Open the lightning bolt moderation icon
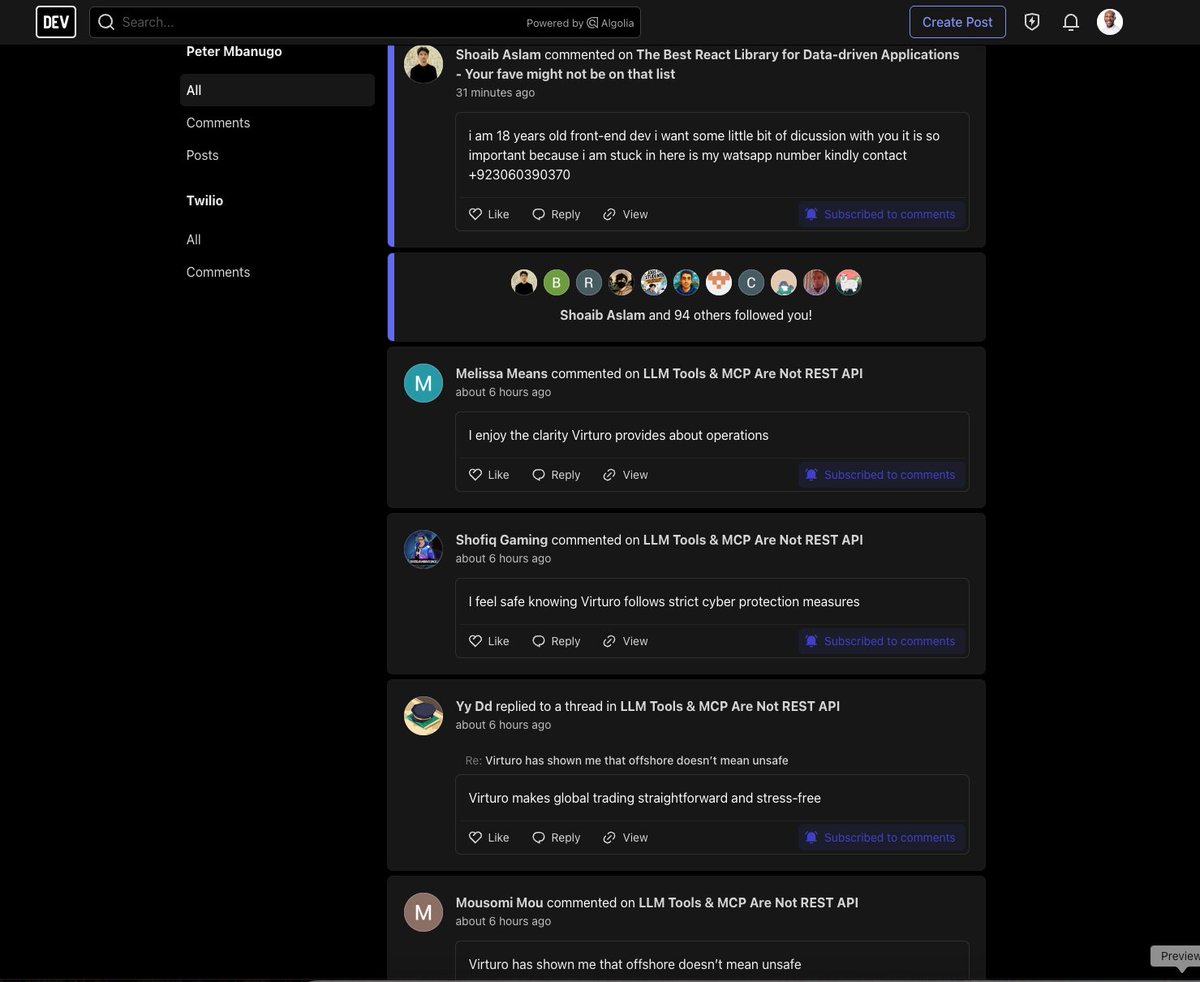This screenshot has height=982, width=1200. [x=1032, y=22]
